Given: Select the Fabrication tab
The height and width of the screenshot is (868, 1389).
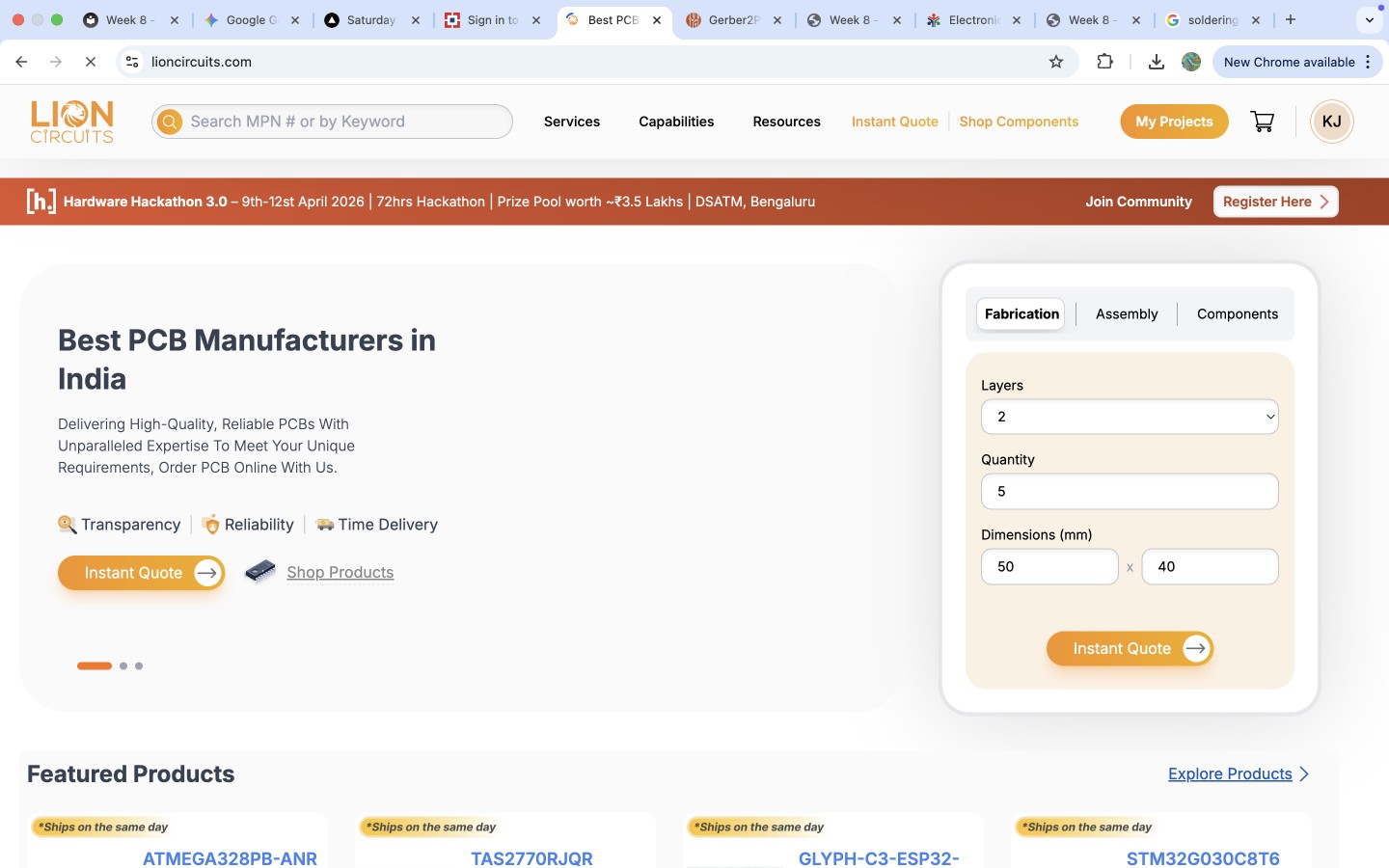Looking at the screenshot, I should [1021, 314].
